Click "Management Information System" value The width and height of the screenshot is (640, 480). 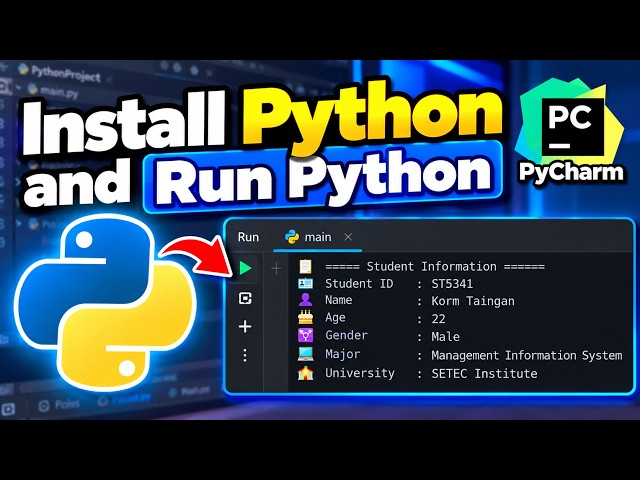[x=527, y=356]
